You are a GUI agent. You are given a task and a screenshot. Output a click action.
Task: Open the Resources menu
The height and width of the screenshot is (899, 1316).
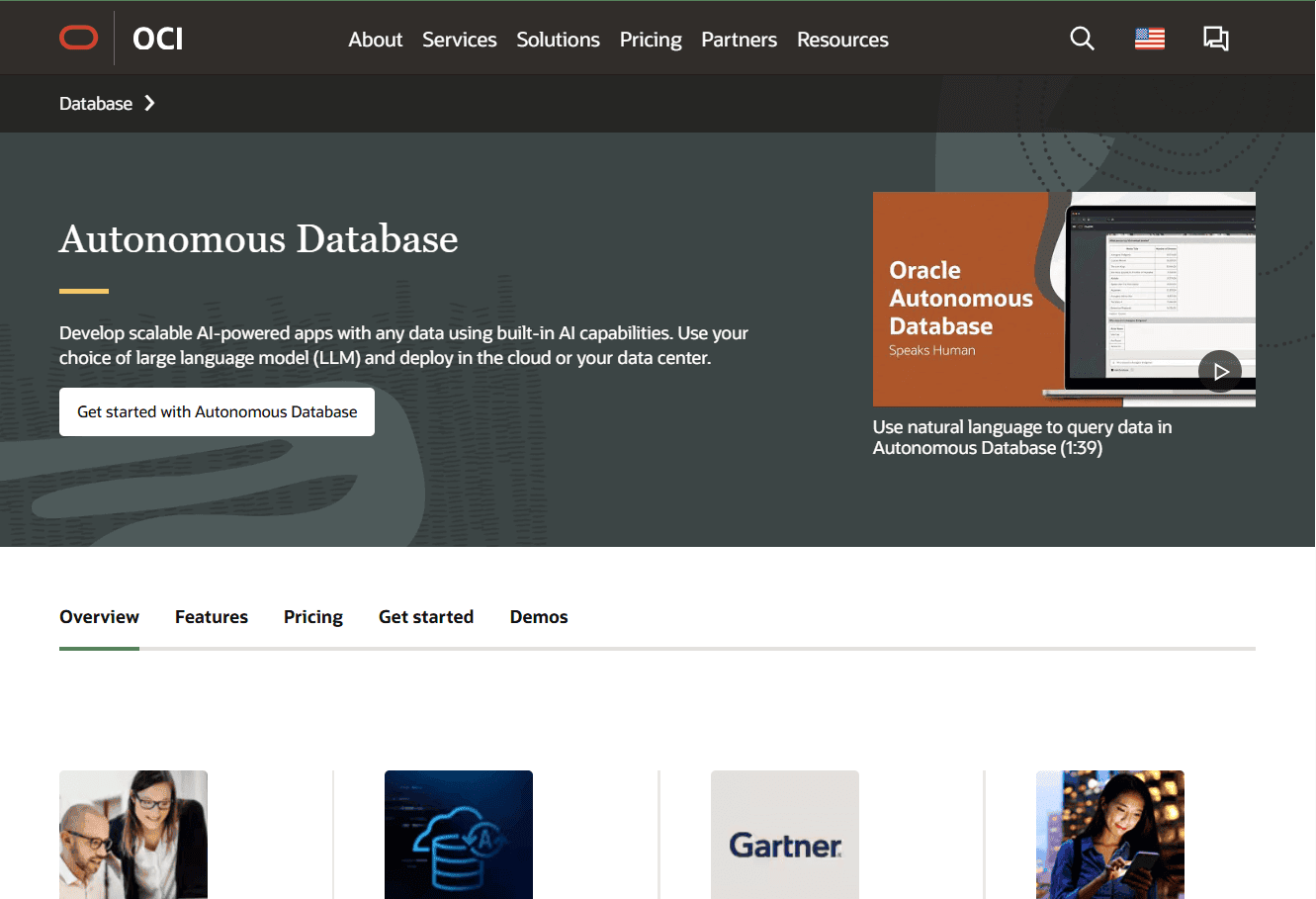click(842, 40)
